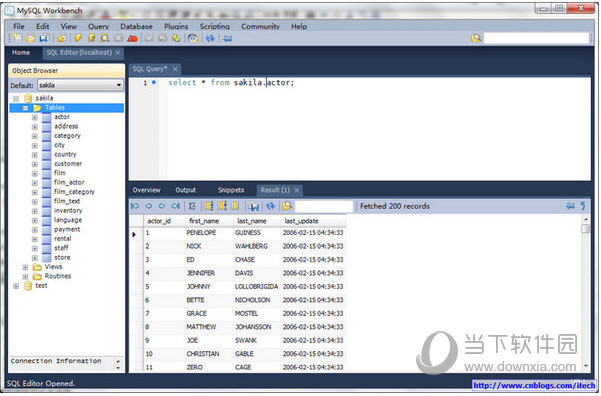Switch to the Snippets tab
This screenshot has height=396, width=601.
231,190
